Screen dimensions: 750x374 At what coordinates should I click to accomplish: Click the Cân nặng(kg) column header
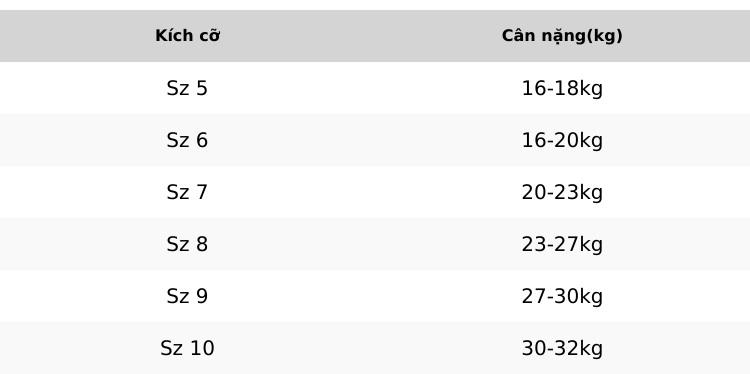coord(562,36)
